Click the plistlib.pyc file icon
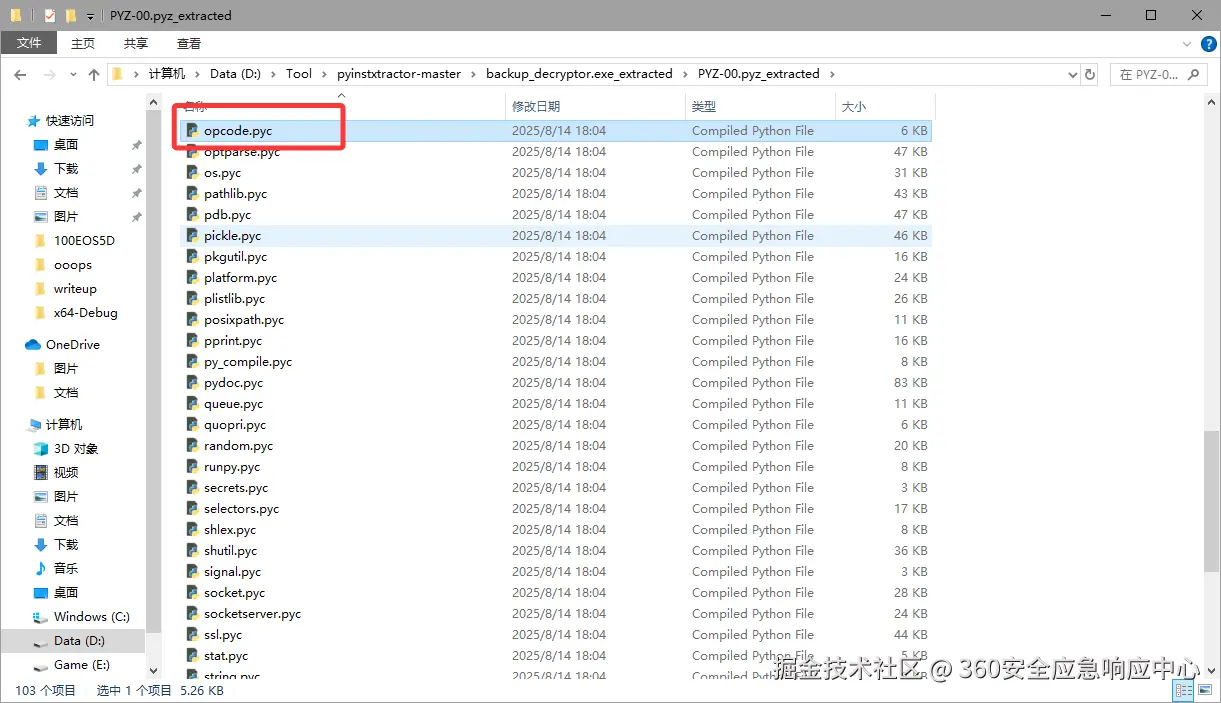This screenshot has height=703, width=1221. (x=192, y=299)
